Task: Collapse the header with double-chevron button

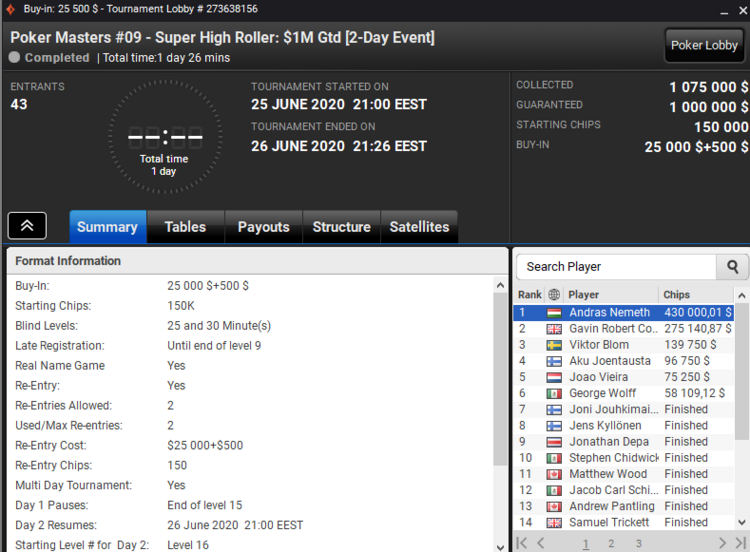Action: pyautogui.click(x=27, y=226)
